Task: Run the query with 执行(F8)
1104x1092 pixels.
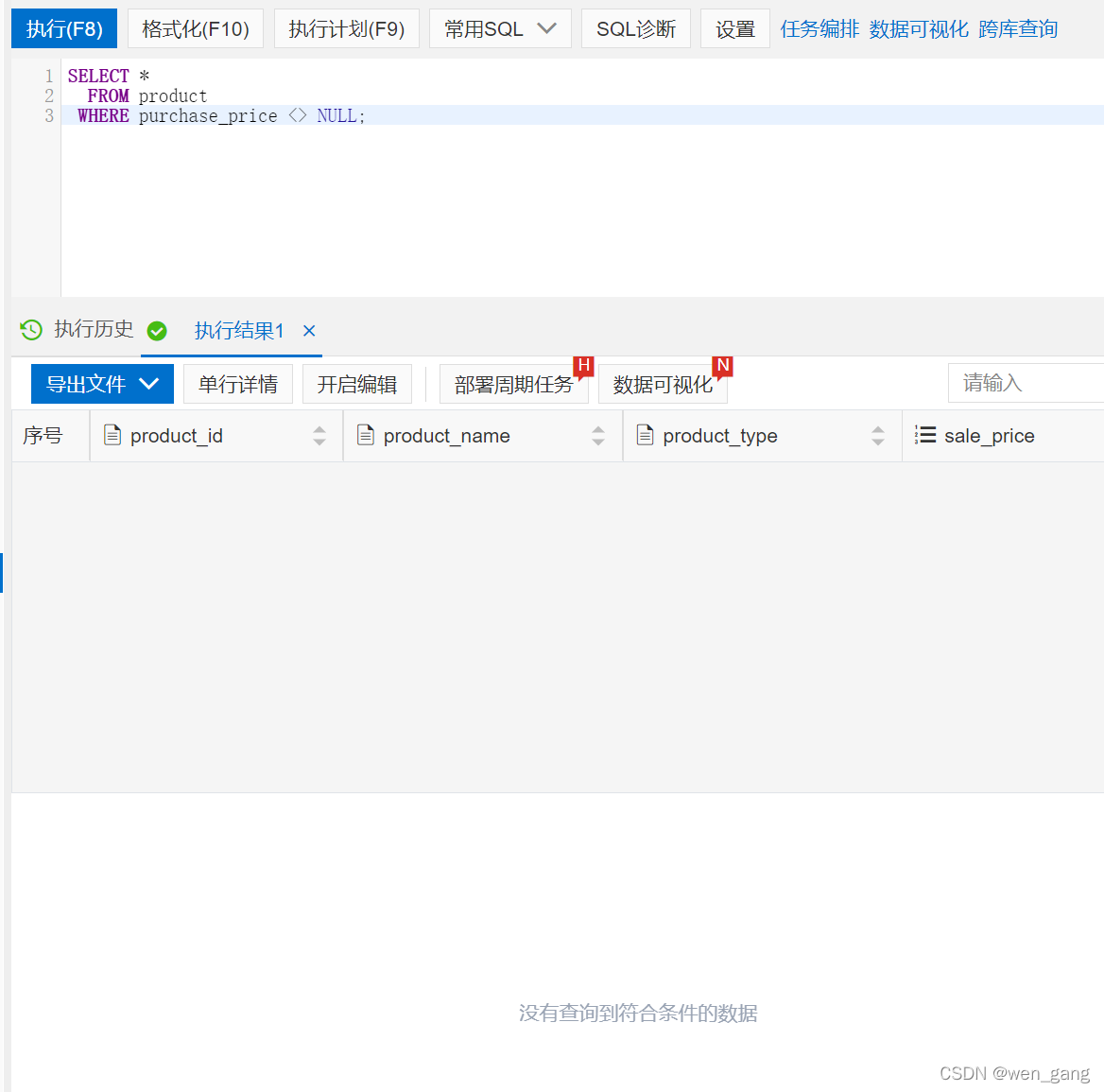Action: coord(63,28)
